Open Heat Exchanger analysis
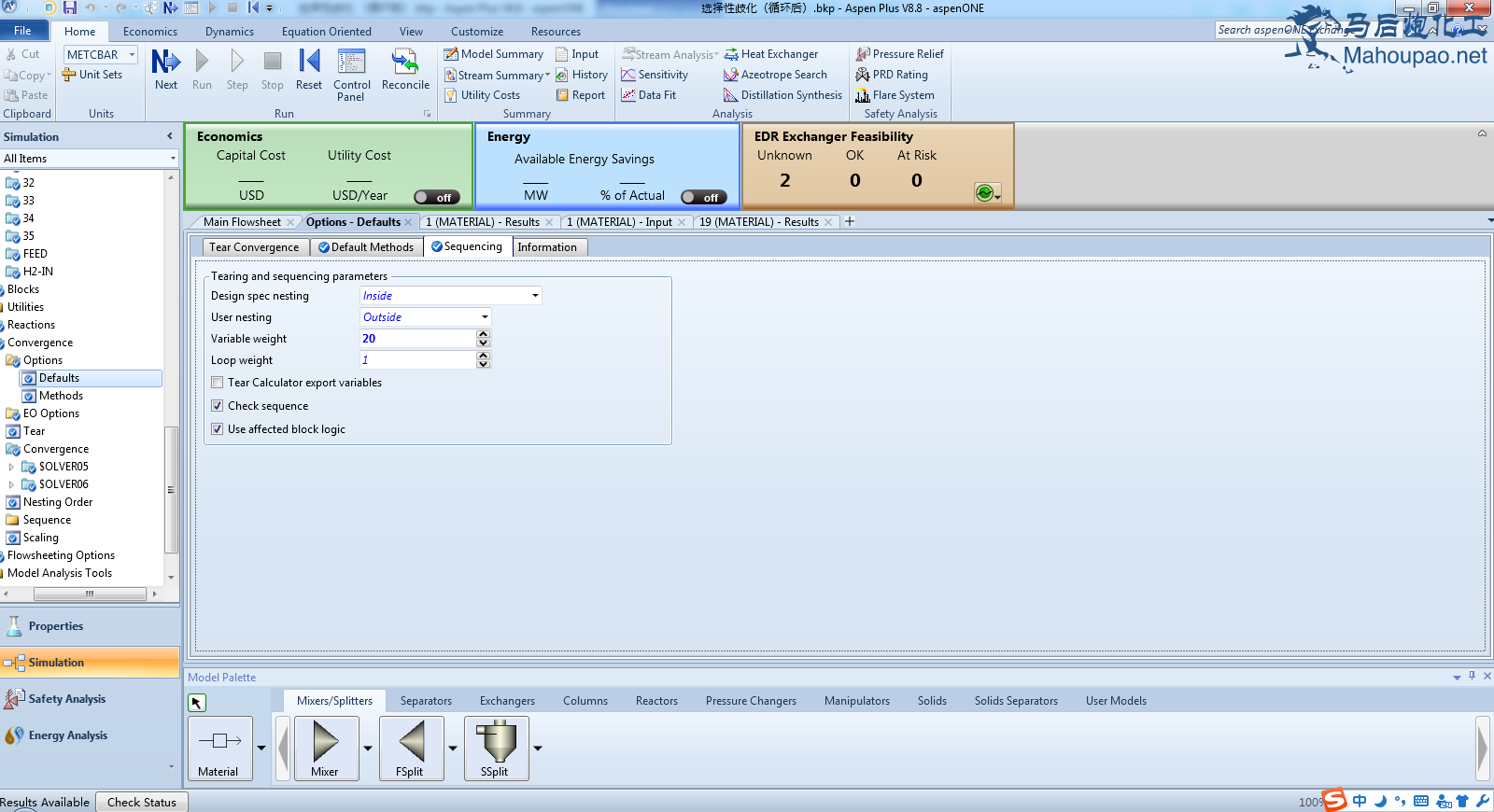 tap(771, 54)
